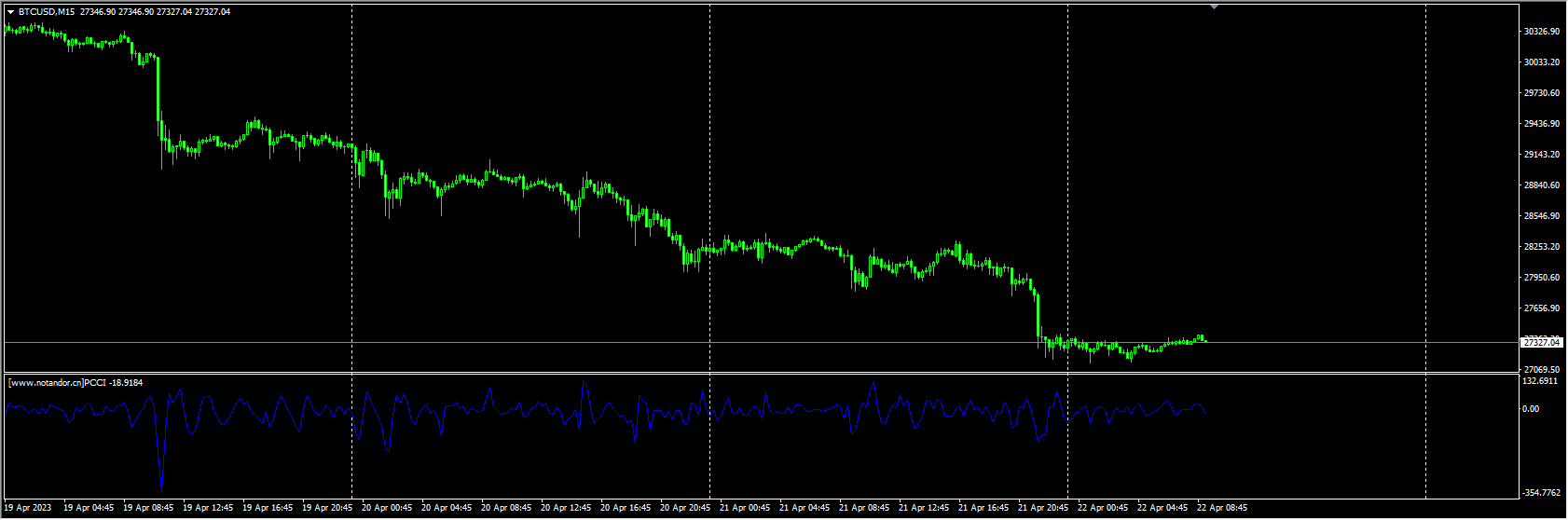Click the '22 Apr 08:45' time label

point(1222,508)
